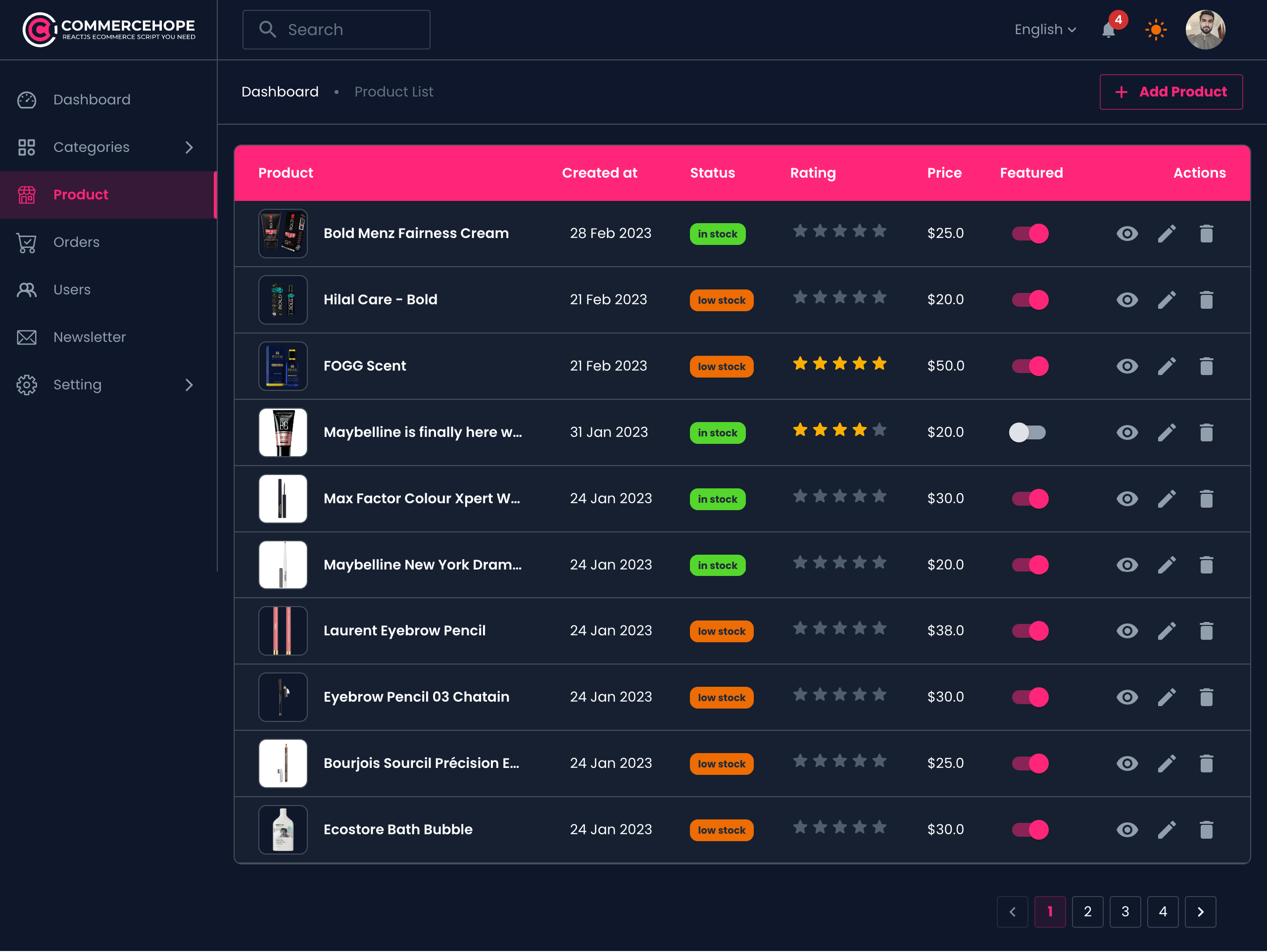View details of Hilal Care - Bold

tap(1127, 299)
